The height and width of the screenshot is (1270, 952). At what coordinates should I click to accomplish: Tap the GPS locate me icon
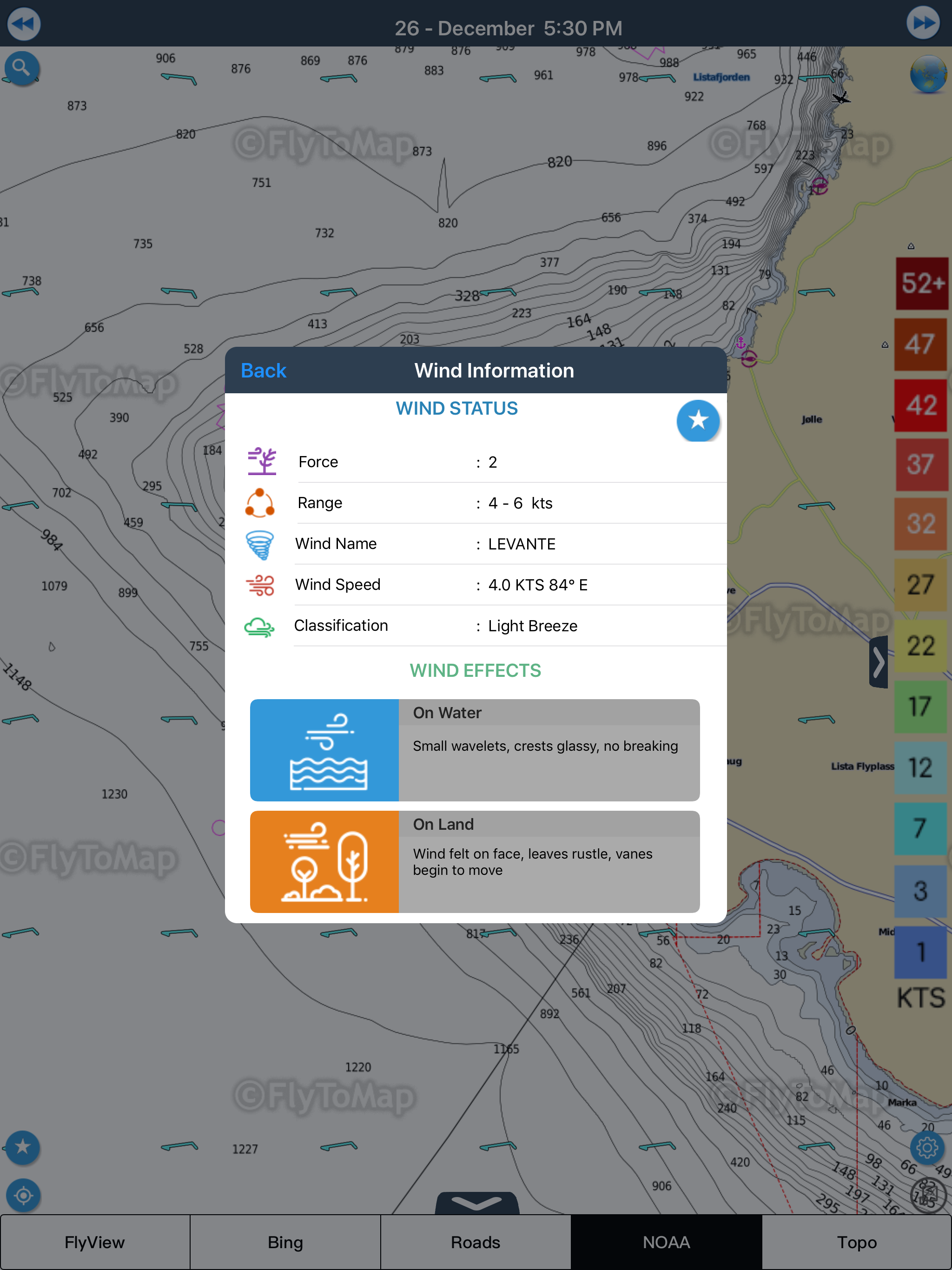(x=23, y=1195)
